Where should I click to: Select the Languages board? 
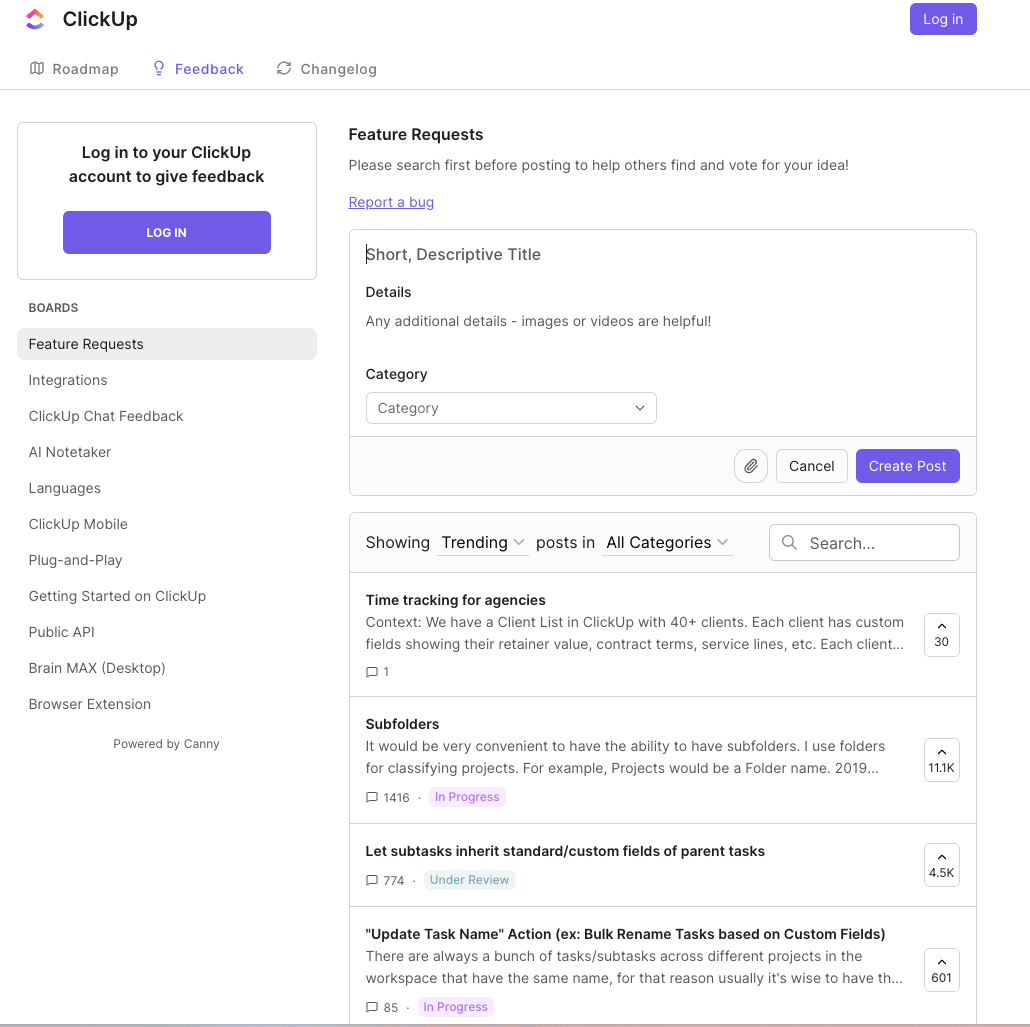[167, 488]
